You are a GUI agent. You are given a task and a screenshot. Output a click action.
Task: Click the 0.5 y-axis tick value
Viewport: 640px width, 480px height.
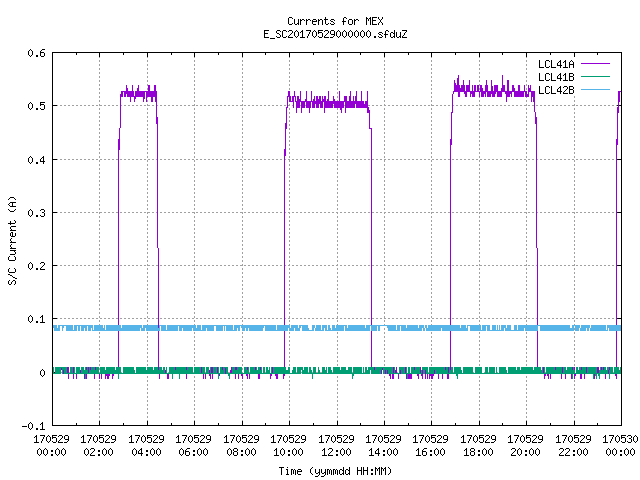[36, 106]
